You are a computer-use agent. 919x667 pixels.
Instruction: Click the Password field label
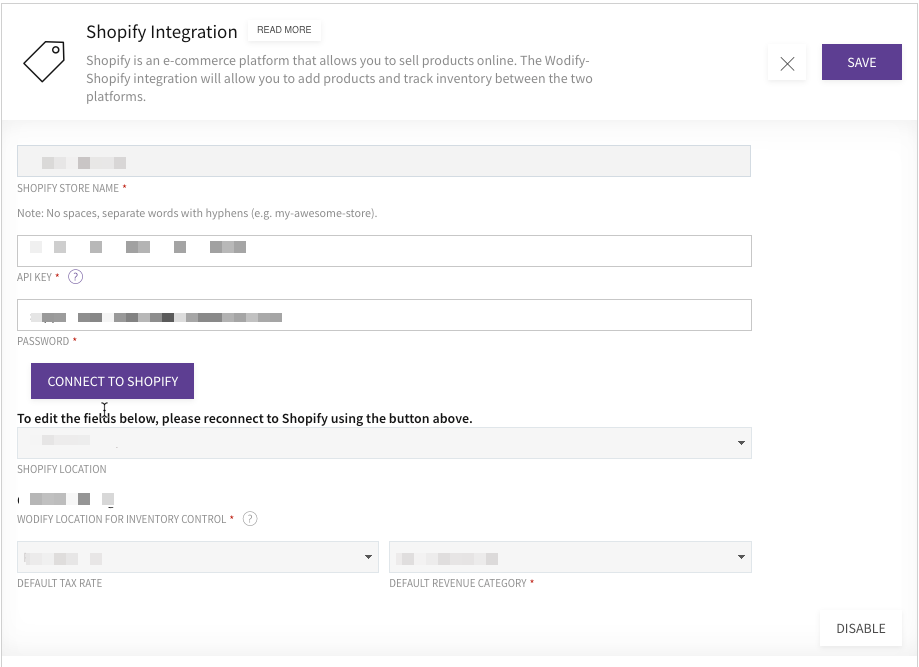point(43,341)
